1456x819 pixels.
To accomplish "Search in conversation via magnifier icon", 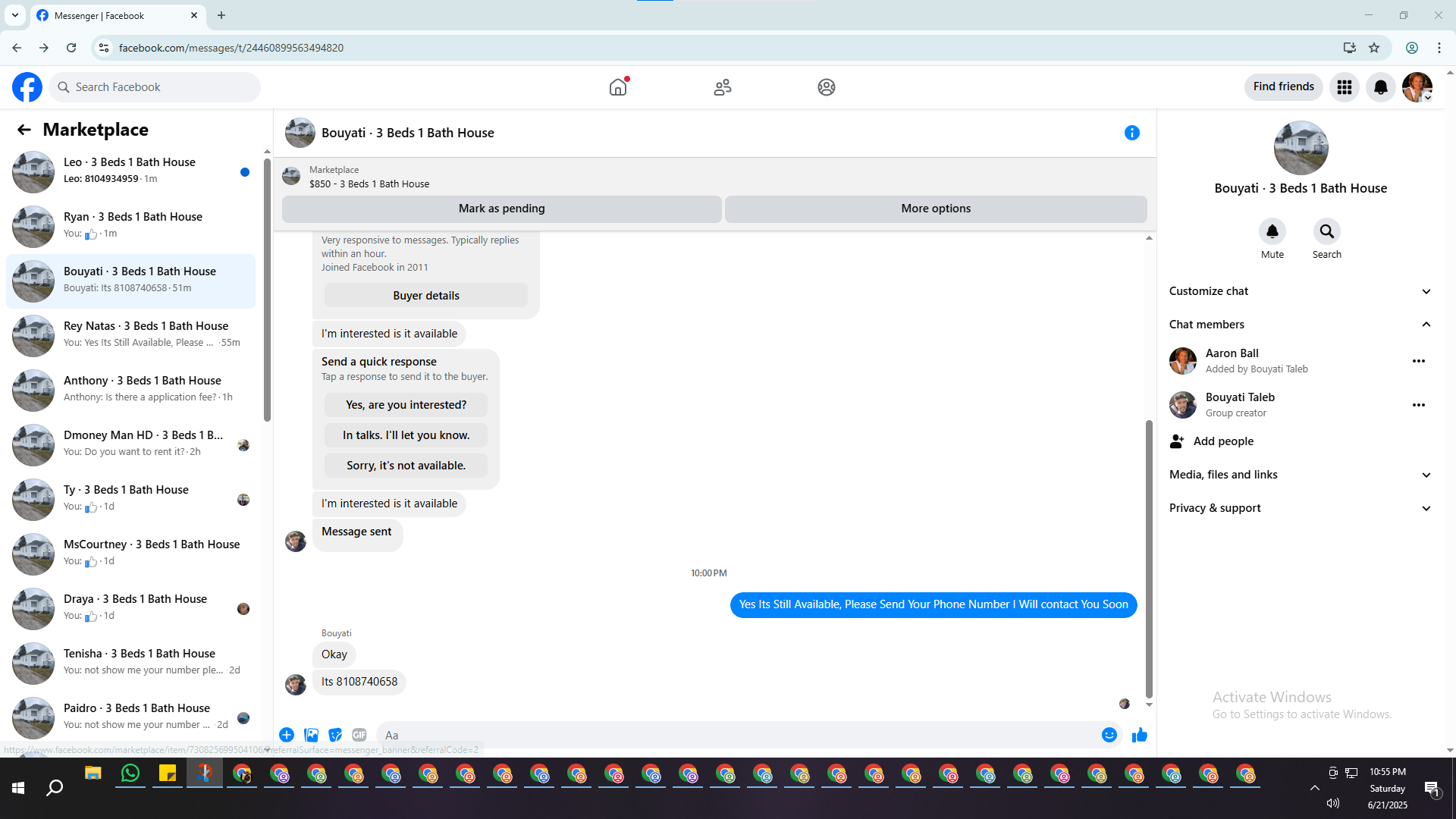I will click(x=1326, y=232).
